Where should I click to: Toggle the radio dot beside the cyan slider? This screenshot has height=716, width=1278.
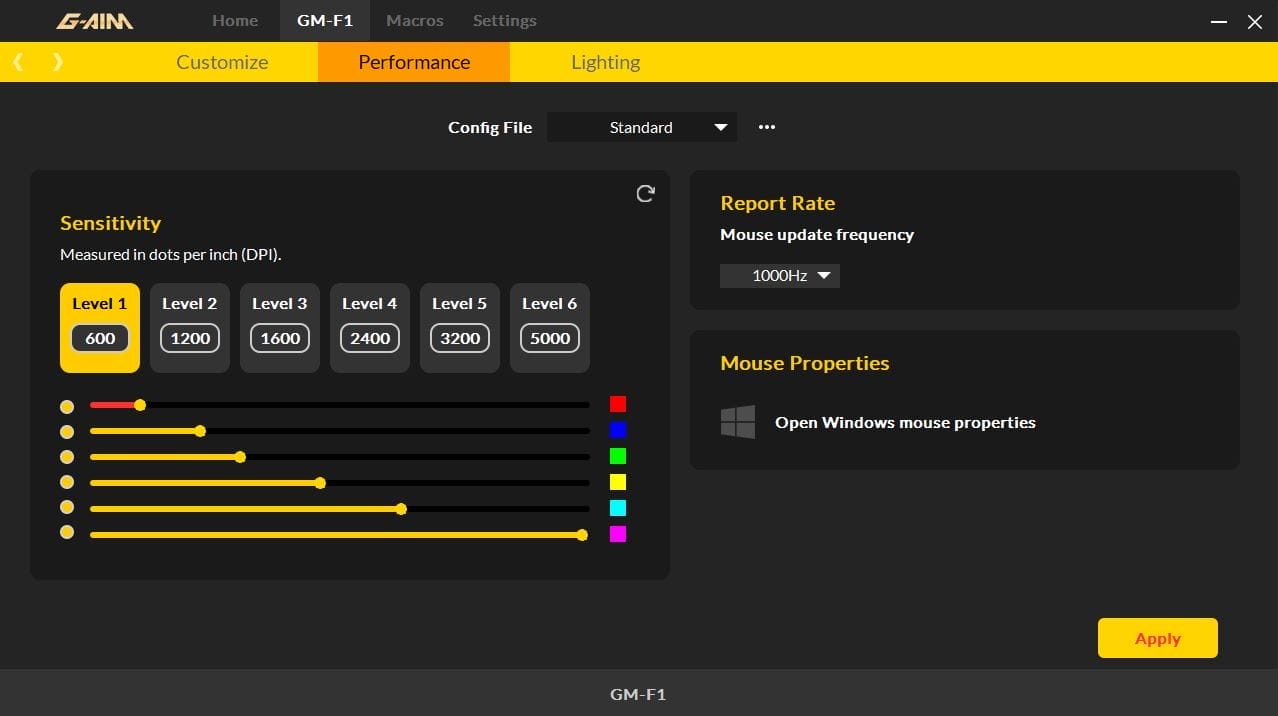click(x=67, y=507)
